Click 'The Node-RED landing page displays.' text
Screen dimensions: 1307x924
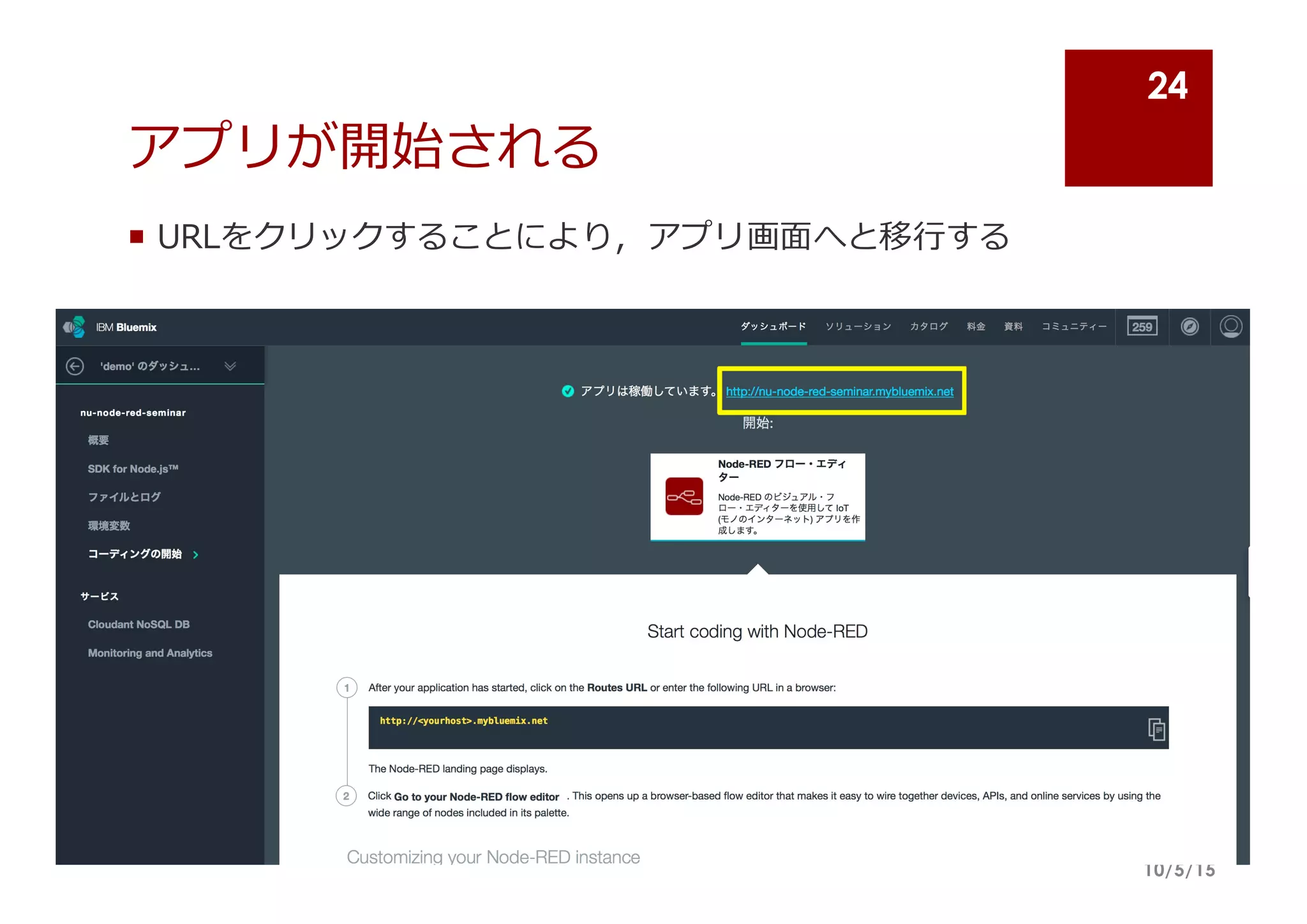point(458,769)
